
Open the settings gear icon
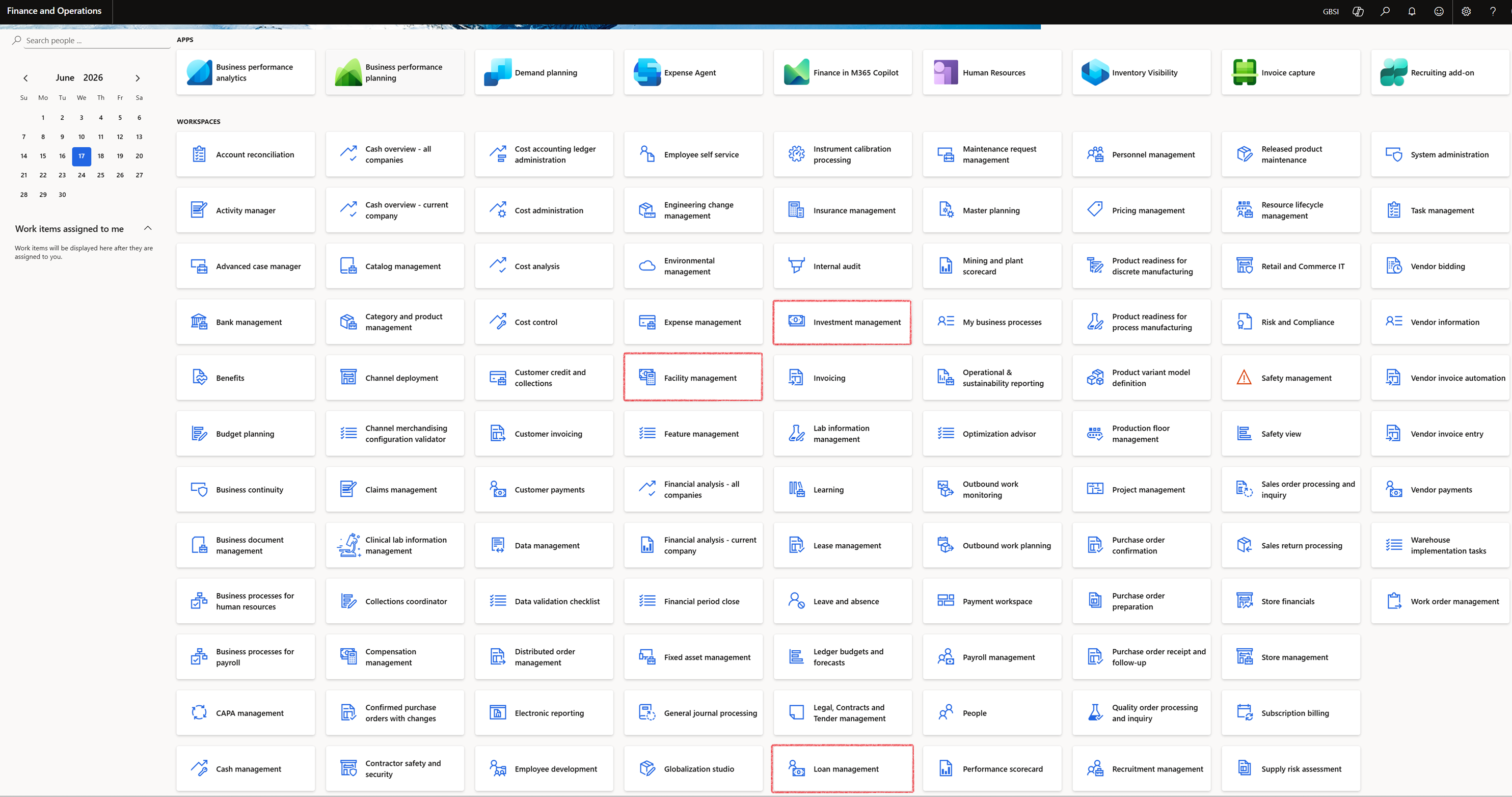tap(1466, 11)
